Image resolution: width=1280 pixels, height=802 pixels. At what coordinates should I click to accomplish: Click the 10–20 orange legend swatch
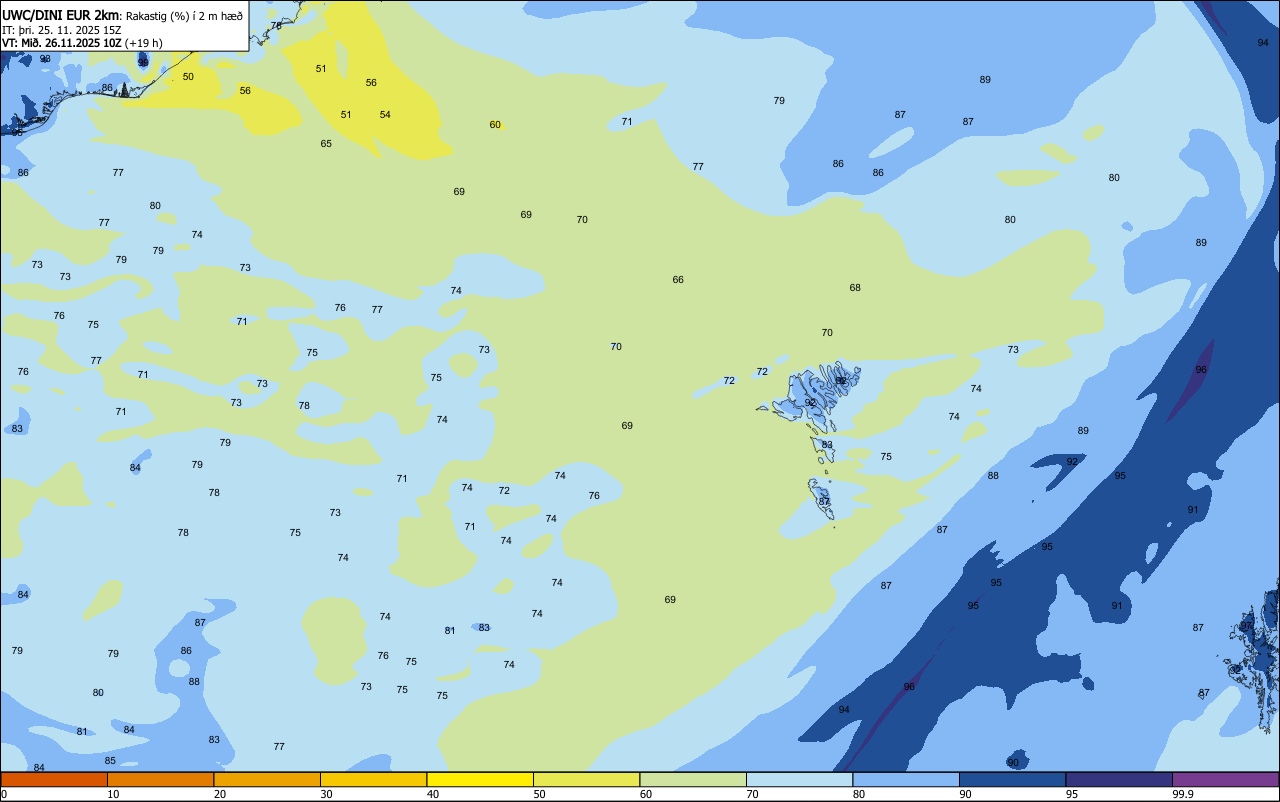coord(160,779)
